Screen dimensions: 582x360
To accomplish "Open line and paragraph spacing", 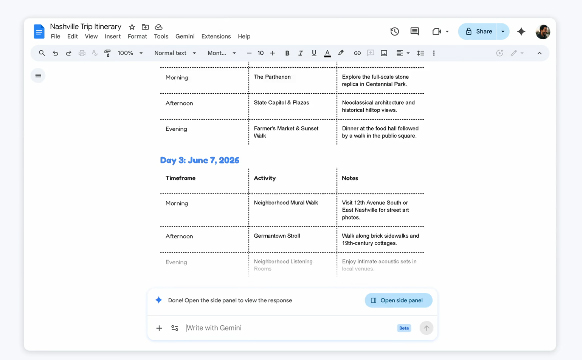I will coord(420,53).
